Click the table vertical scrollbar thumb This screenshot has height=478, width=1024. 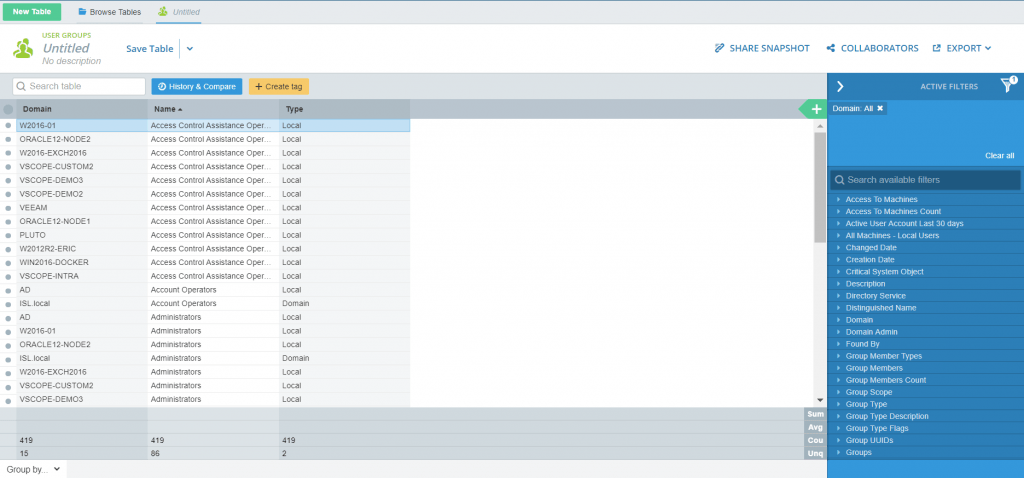click(x=820, y=187)
